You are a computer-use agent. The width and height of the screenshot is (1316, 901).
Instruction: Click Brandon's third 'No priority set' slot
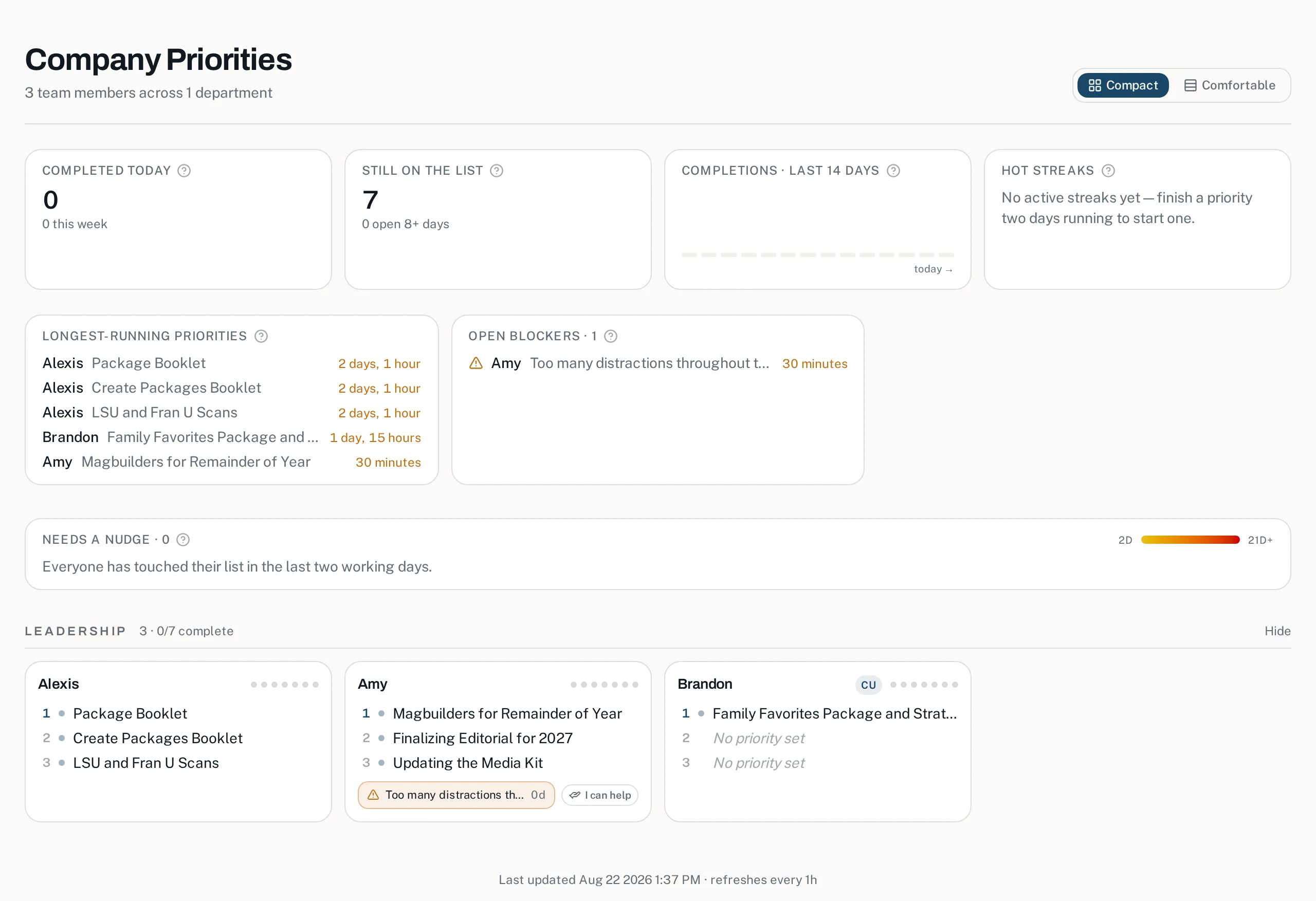coord(759,763)
